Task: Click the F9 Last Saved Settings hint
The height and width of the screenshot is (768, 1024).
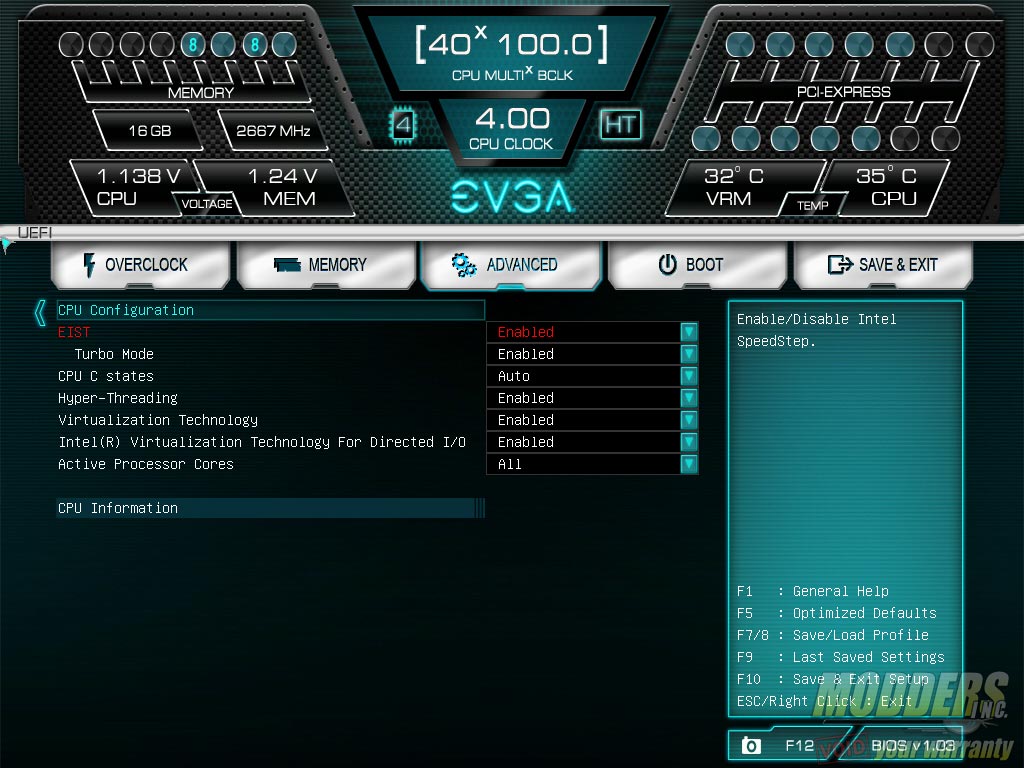Action: (x=840, y=657)
